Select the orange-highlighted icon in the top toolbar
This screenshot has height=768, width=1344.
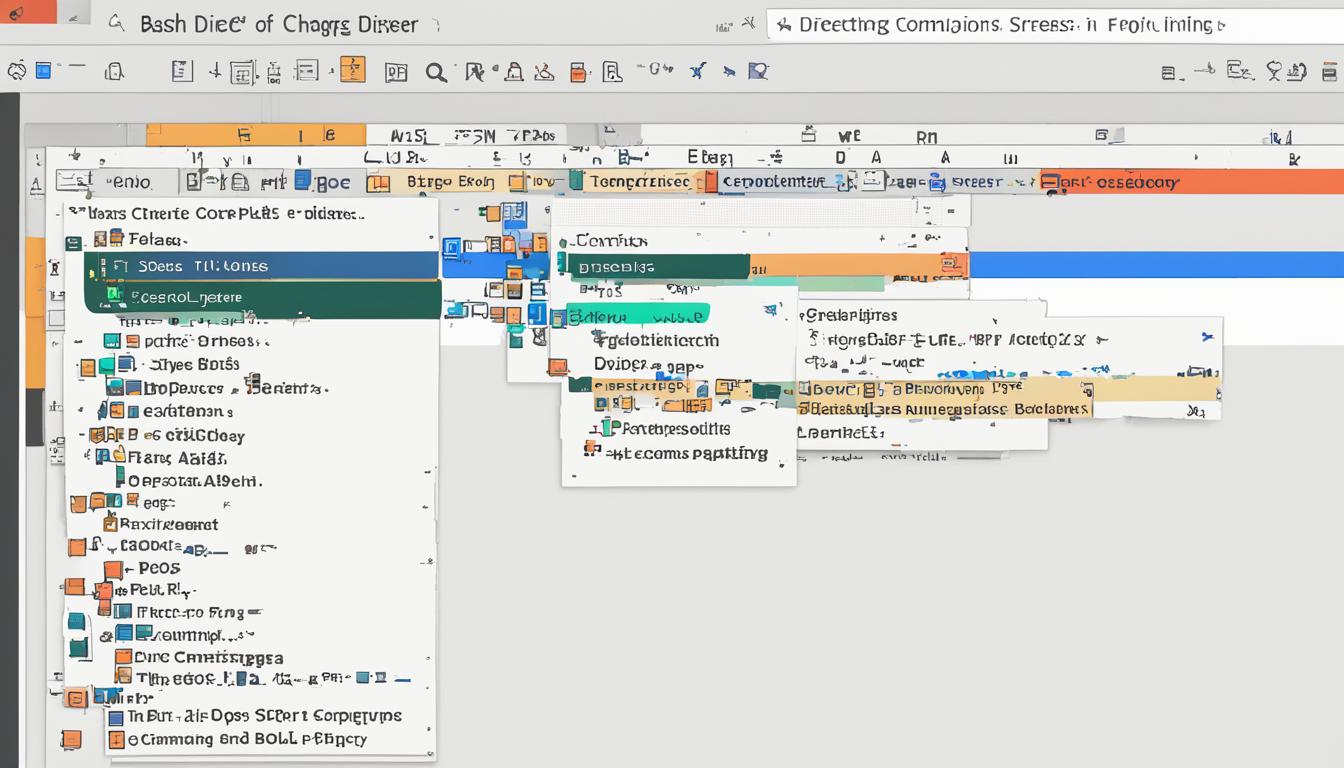point(352,70)
